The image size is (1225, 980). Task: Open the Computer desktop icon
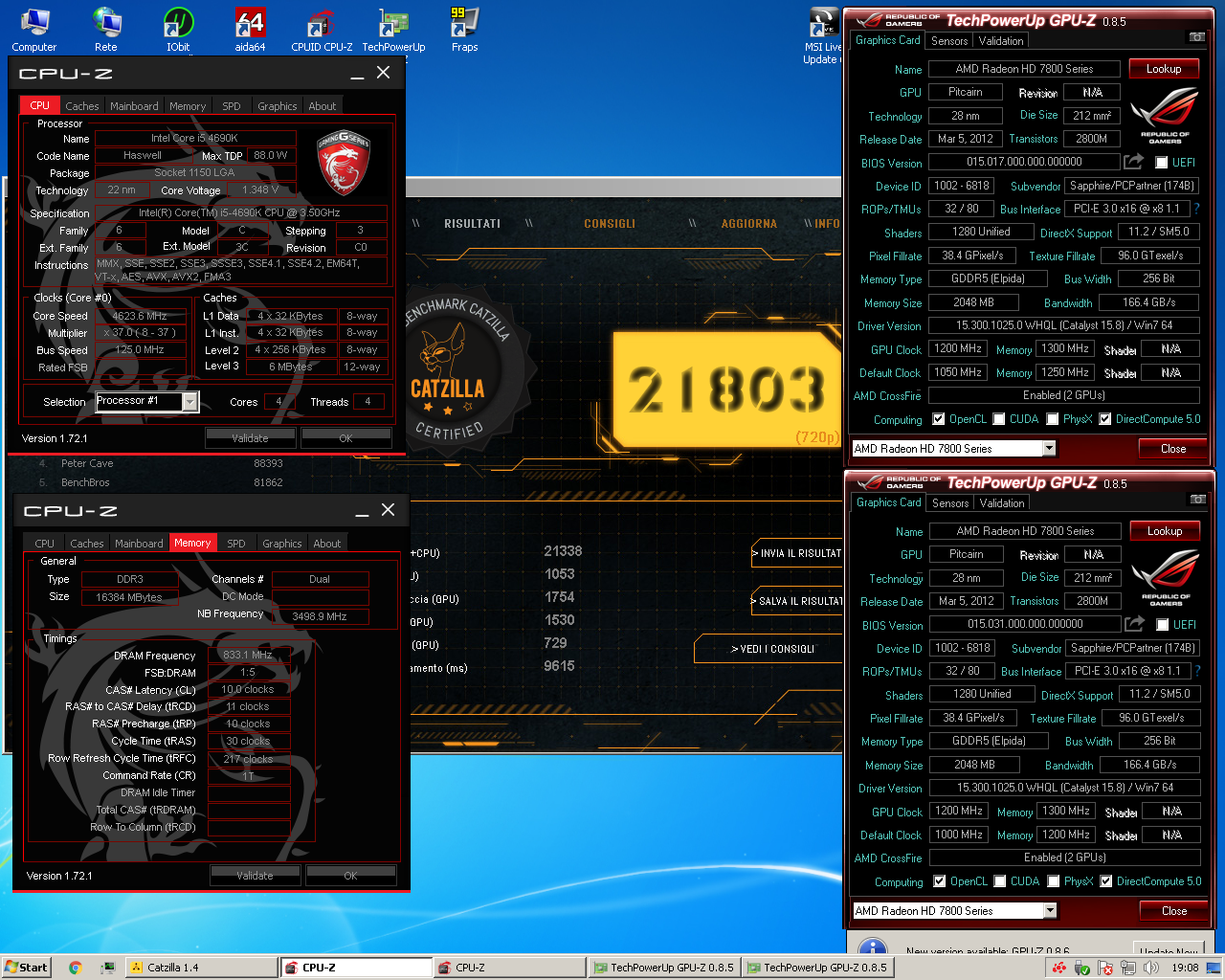34,29
